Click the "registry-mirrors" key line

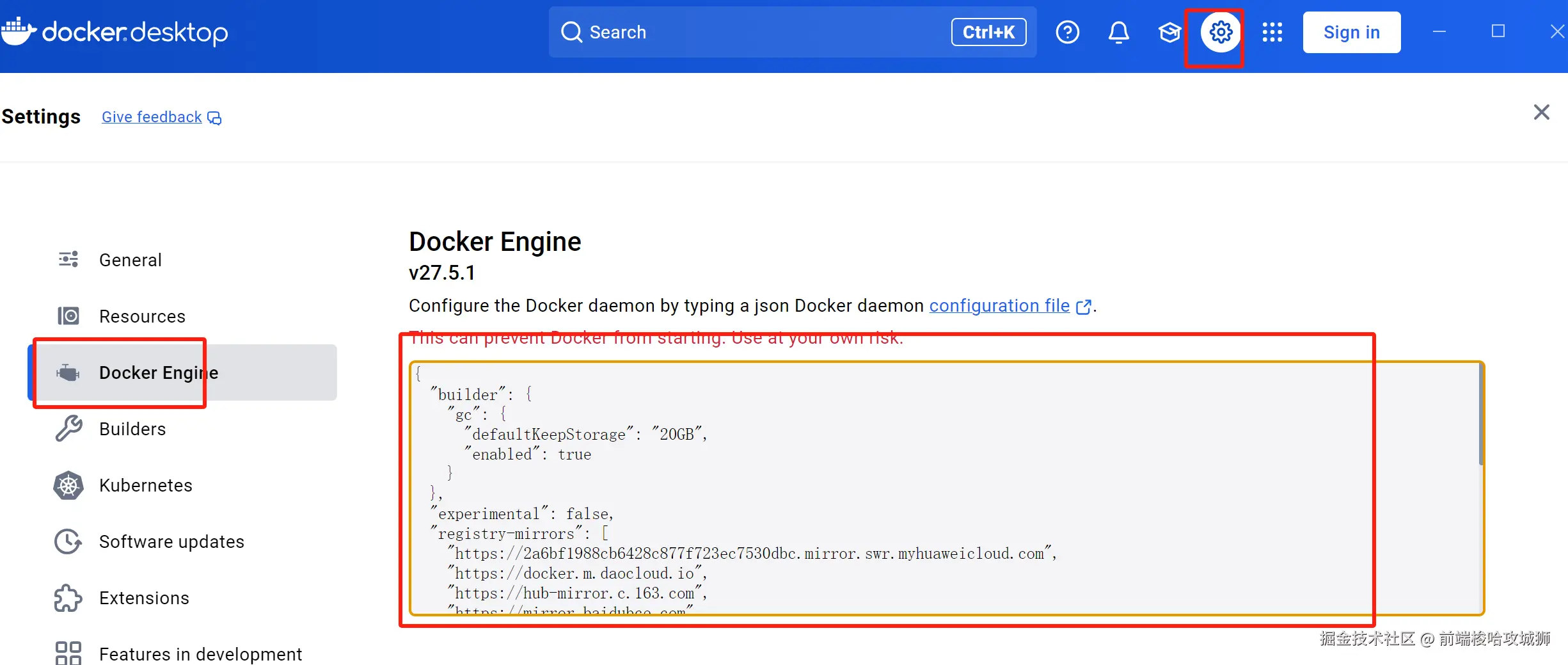pos(519,534)
